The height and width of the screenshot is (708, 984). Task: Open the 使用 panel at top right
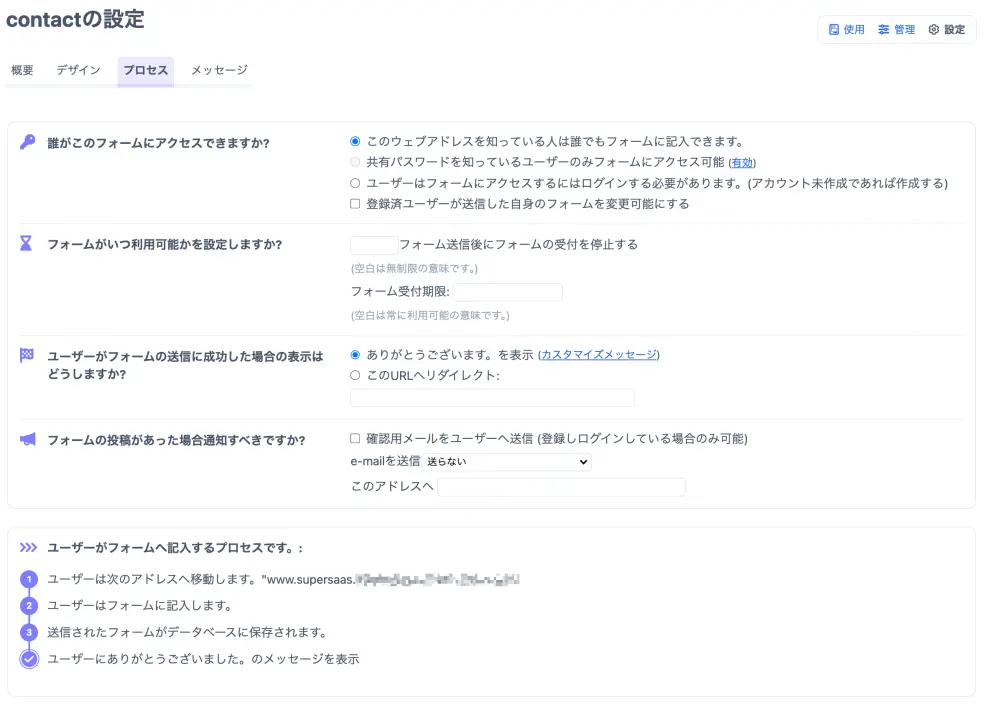[x=845, y=30]
